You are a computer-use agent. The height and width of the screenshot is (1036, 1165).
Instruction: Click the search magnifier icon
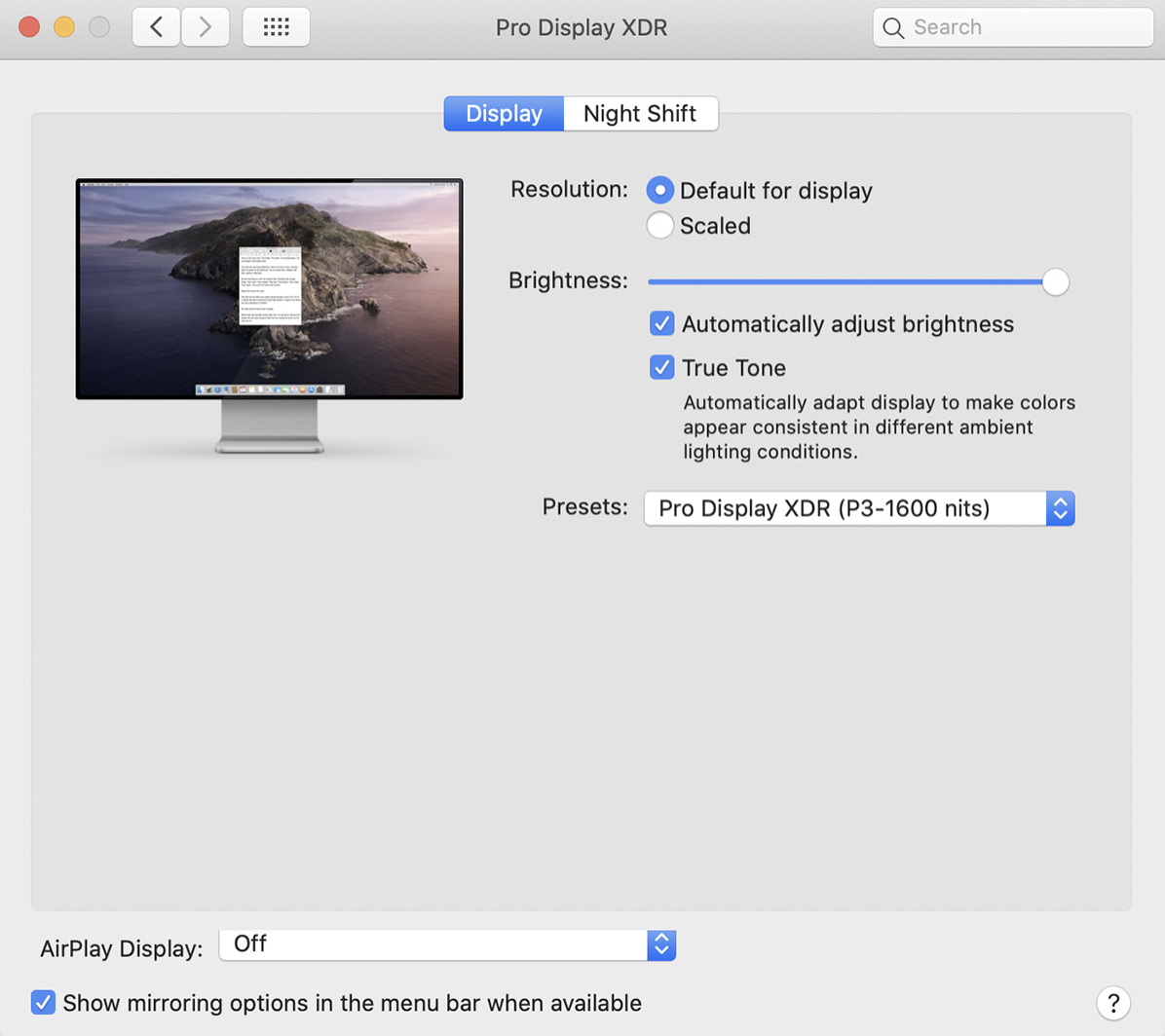[x=892, y=27]
